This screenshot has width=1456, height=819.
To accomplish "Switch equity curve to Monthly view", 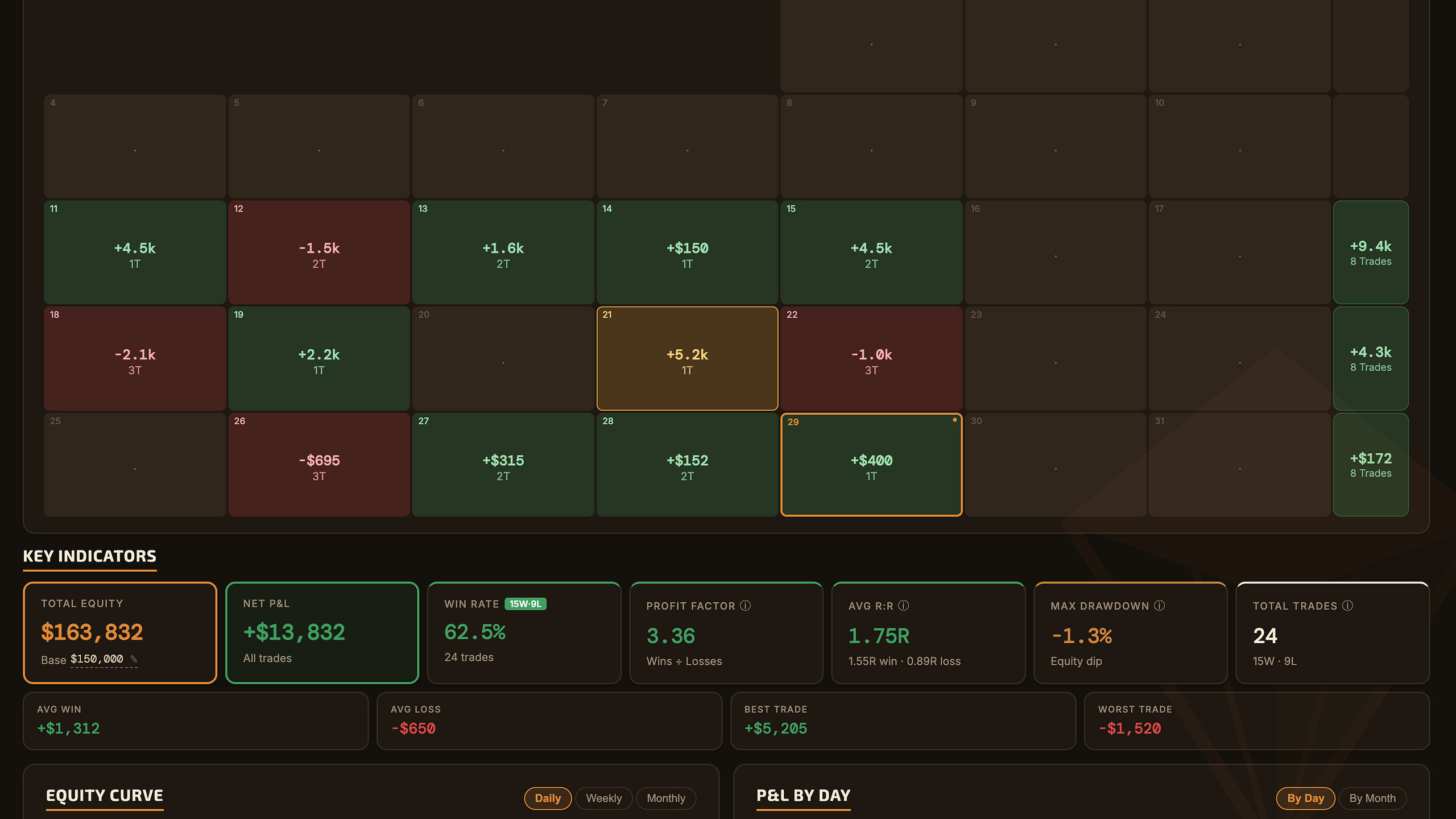I will coord(666,798).
